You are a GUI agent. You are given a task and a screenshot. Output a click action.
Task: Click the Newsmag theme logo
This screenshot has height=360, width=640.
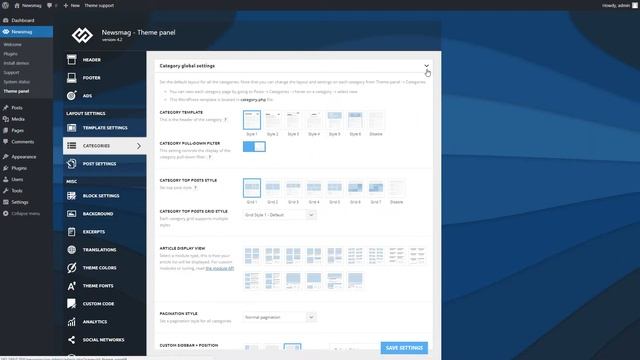82,35
